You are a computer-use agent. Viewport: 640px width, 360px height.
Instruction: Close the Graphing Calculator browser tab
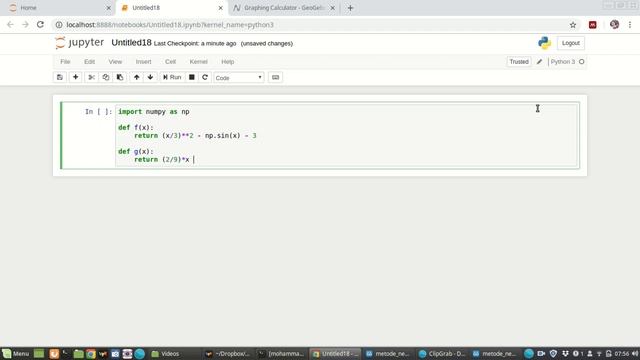(x=332, y=8)
